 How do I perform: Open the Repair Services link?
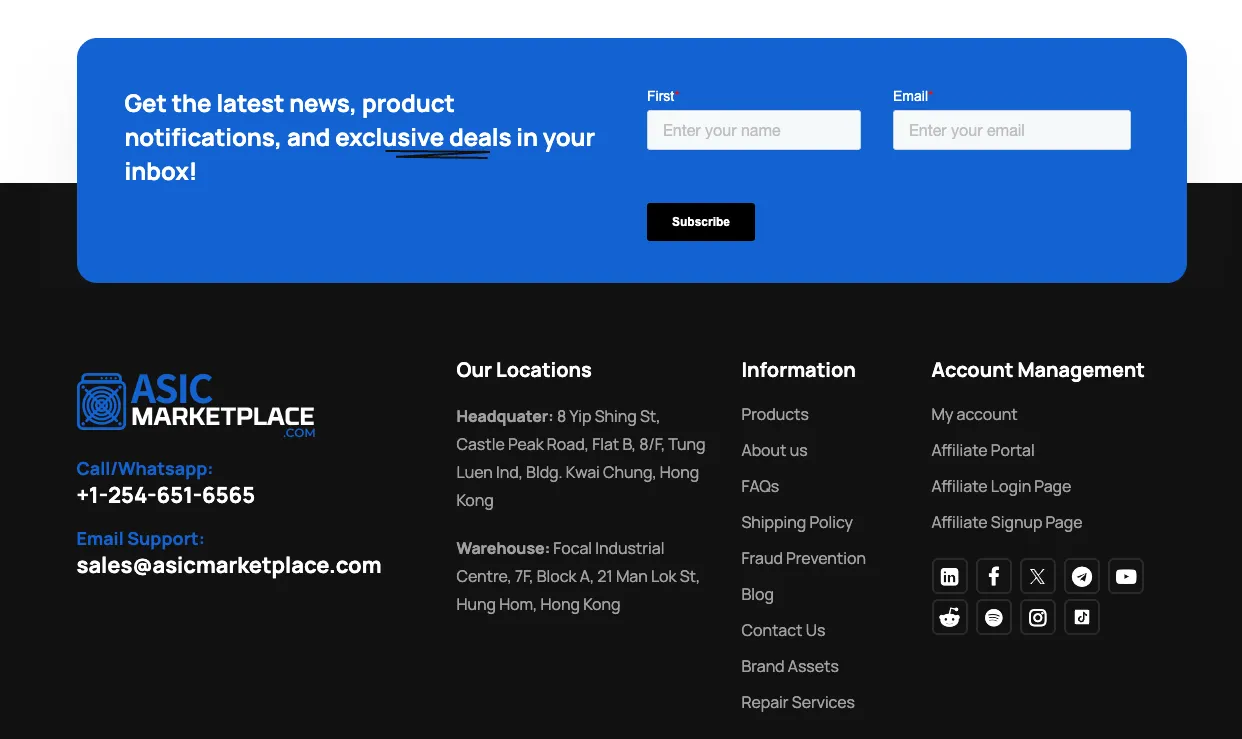[x=798, y=702]
